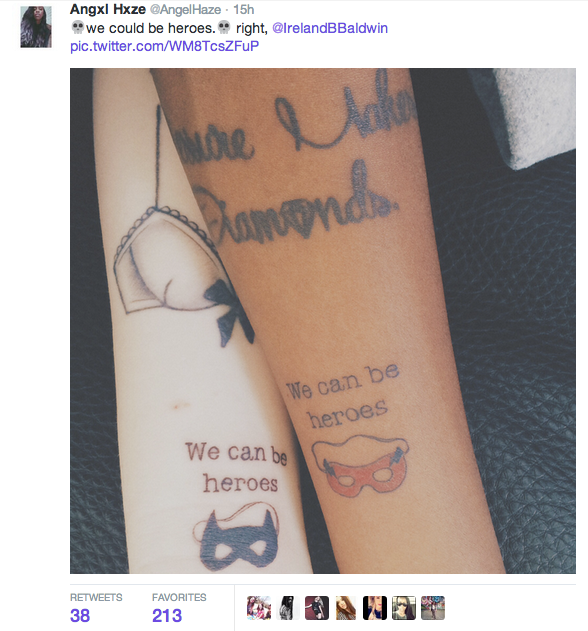Open the avatar wearing dark sunglasses
This screenshot has width=588, height=631.
[404, 608]
